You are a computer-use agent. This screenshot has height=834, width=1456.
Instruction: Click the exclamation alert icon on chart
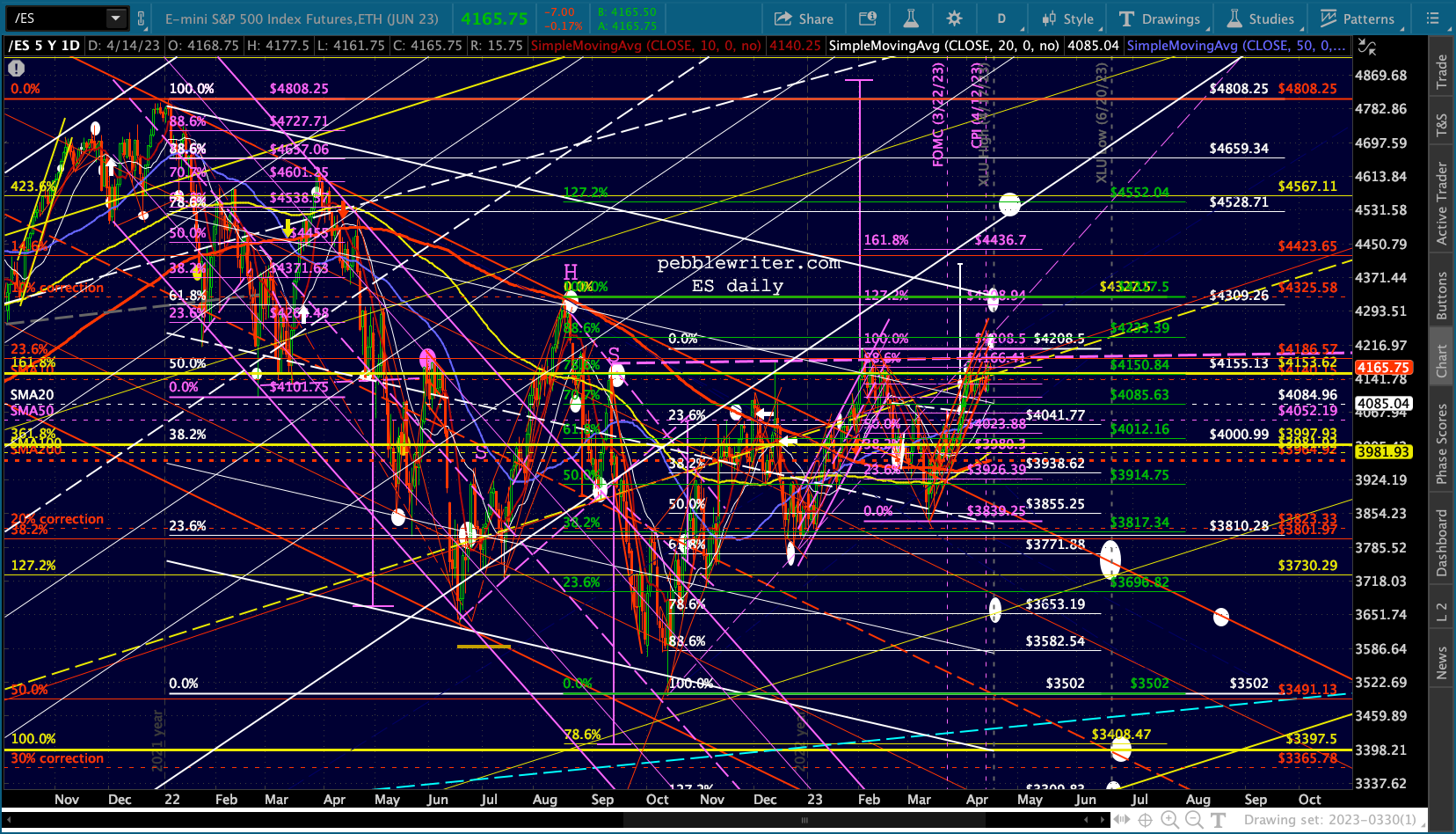(16, 68)
